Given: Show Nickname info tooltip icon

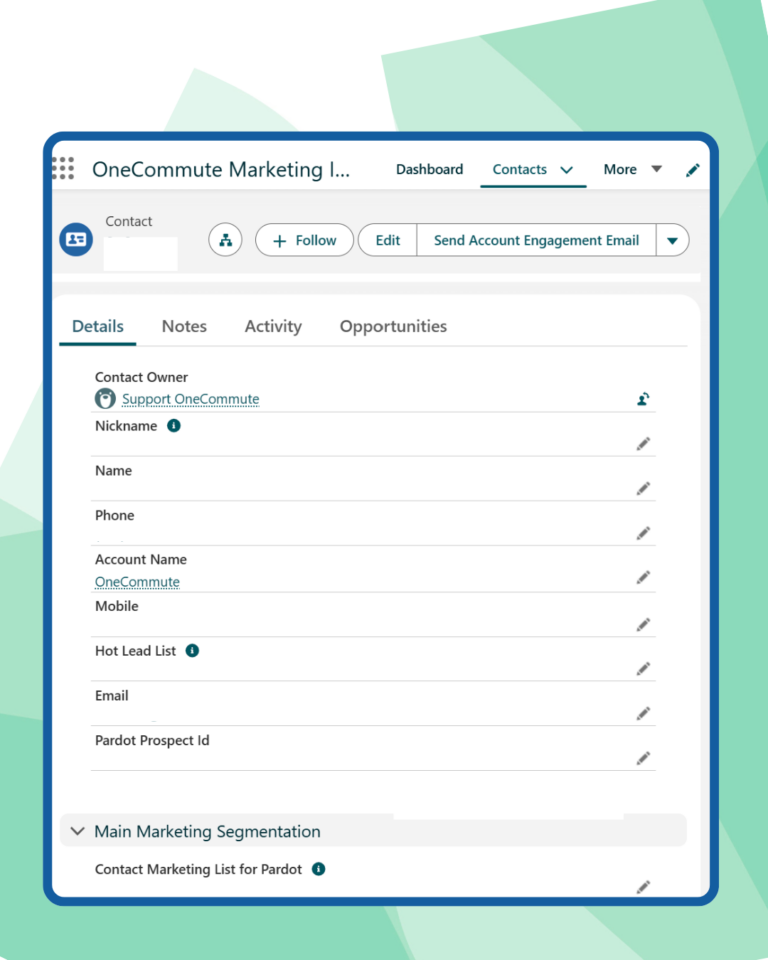Looking at the screenshot, I should (x=174, y=426).
